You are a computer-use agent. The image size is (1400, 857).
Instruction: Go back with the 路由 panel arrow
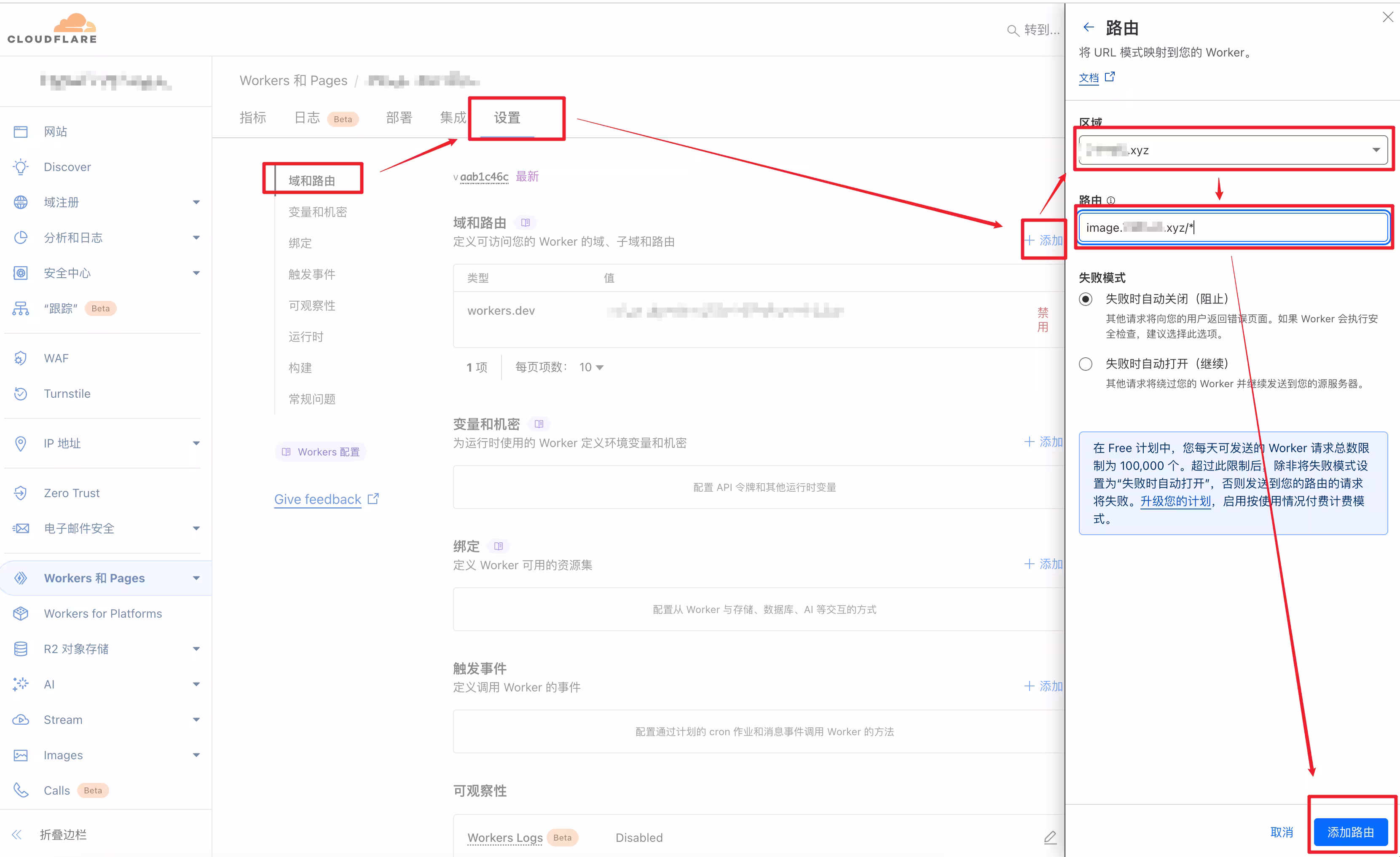(1088, 27)
